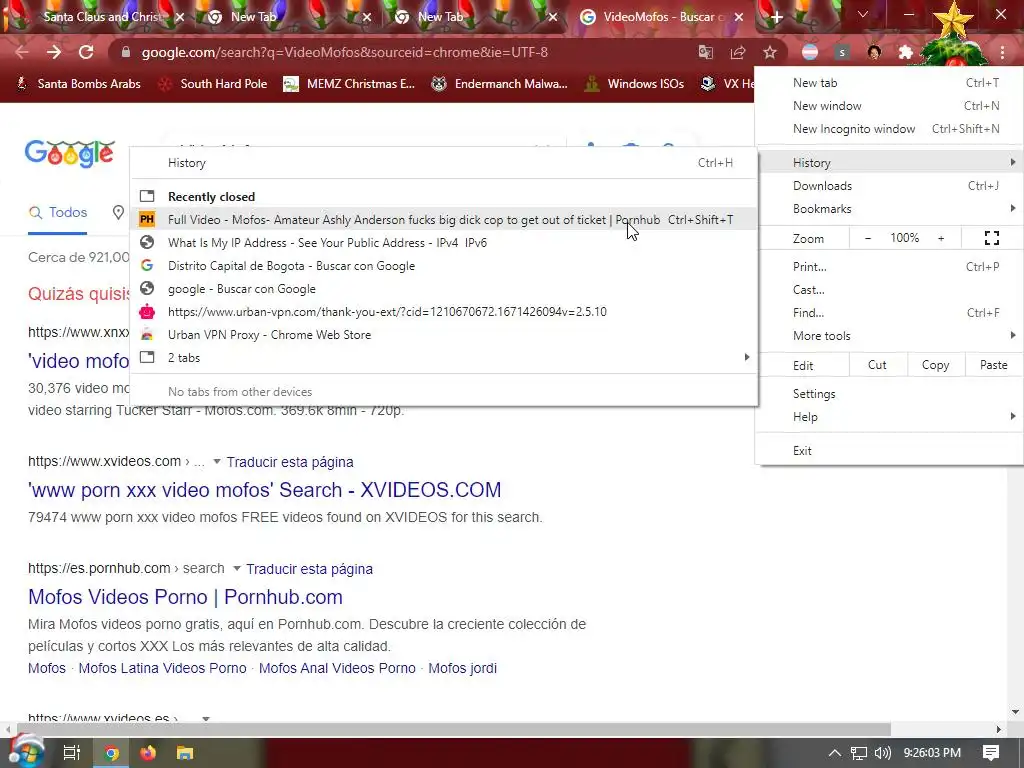Open full History entry with Ctrl+H
This screenshot has height=768, width=1024.
coord(444,163)
